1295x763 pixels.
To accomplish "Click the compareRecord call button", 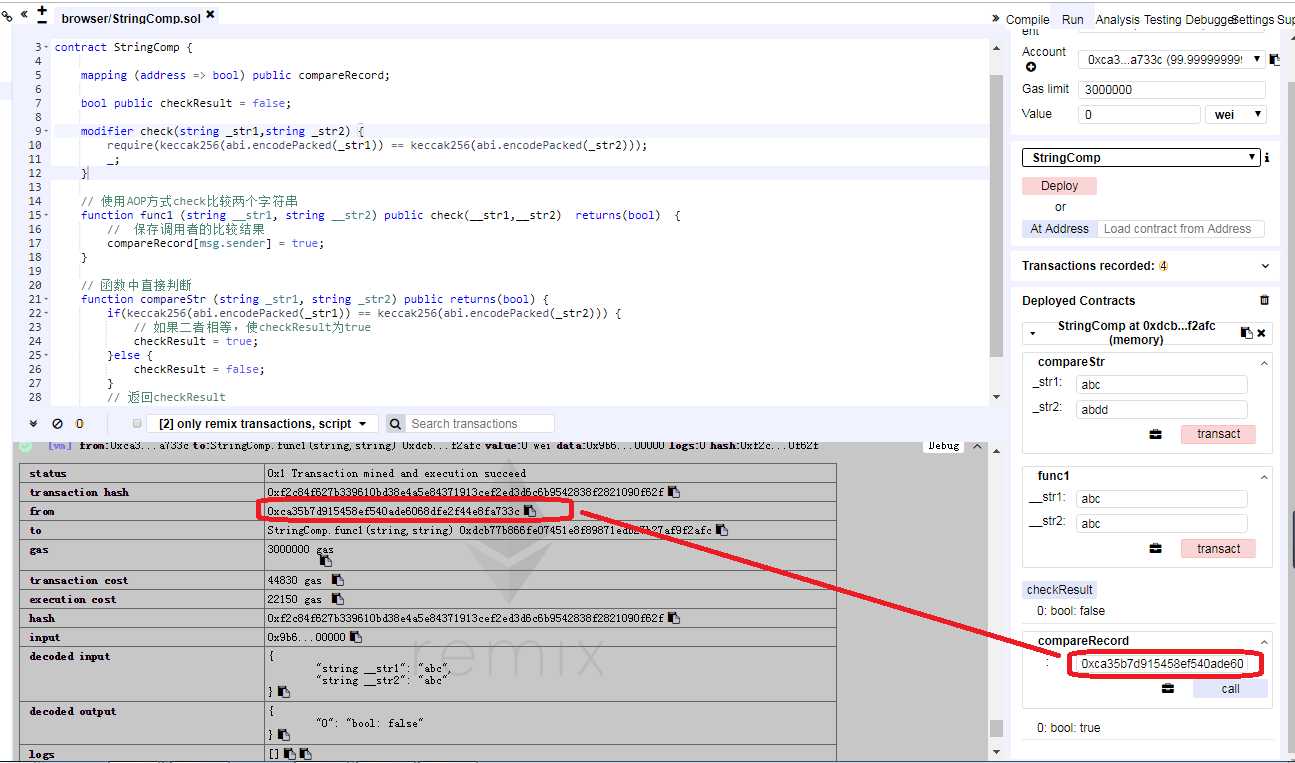I will [x=1230, y=689].
